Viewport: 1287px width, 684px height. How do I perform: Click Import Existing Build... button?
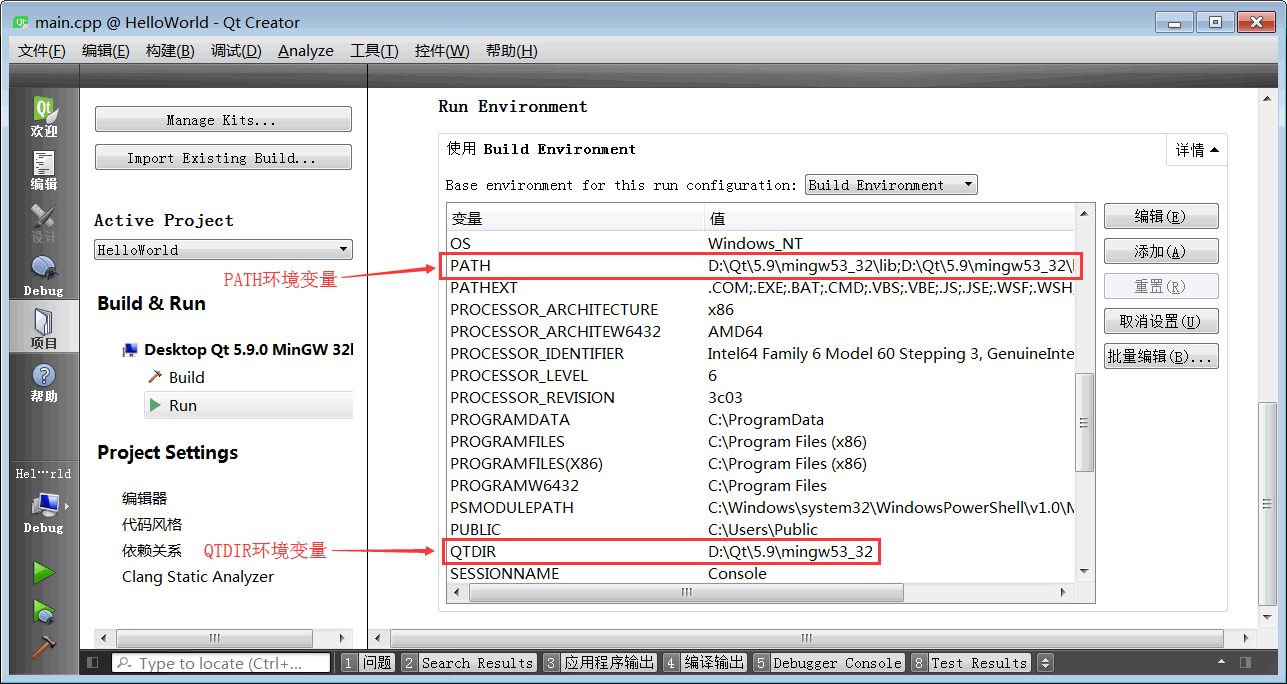click(223, 158)
